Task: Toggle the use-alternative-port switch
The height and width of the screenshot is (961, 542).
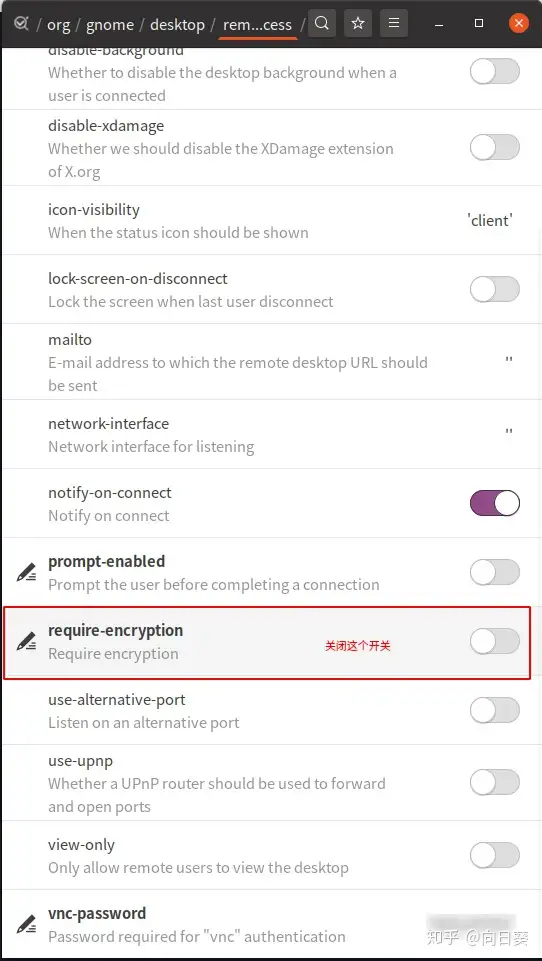Action: [x=495, y=710]
